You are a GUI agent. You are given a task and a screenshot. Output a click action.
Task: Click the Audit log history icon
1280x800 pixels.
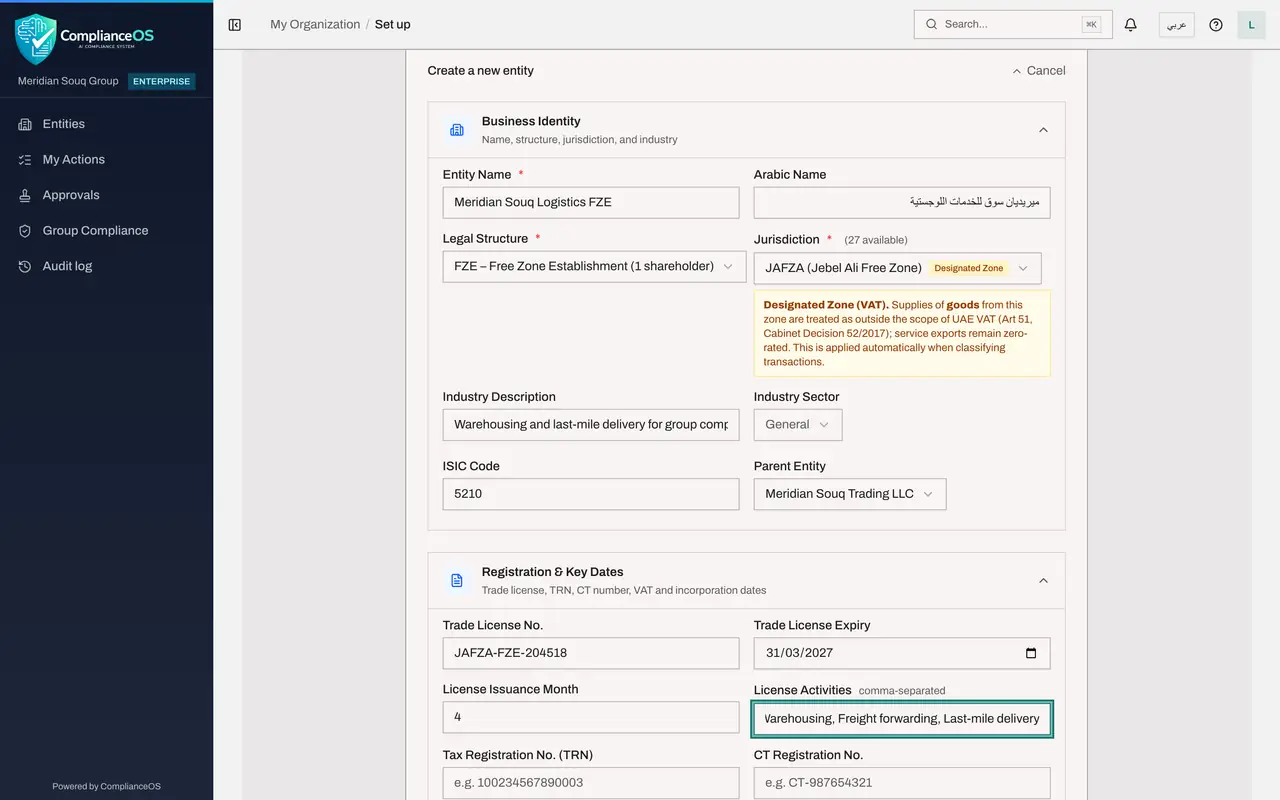25,266
